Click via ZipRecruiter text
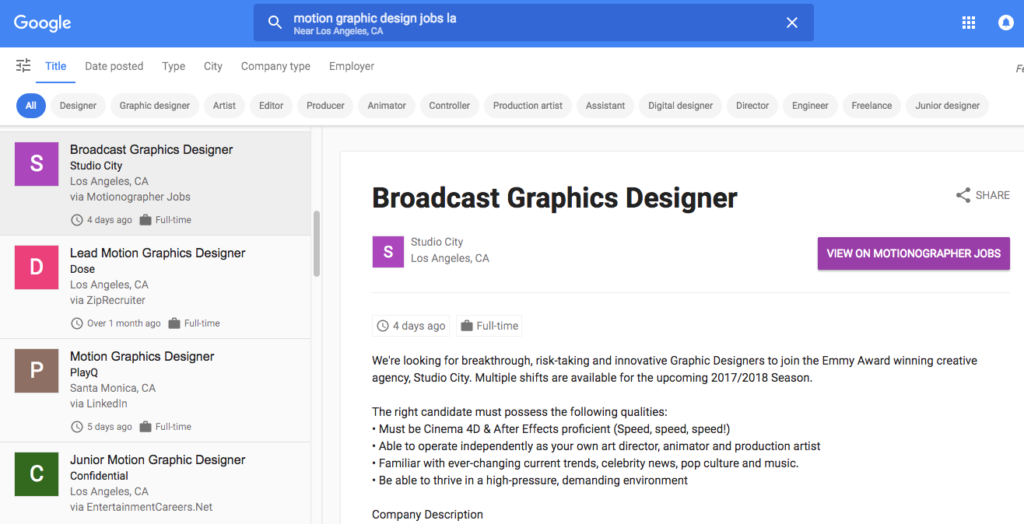Viewport: 1024px width, 524px height. pyautogui.click(x=108, y=300)
